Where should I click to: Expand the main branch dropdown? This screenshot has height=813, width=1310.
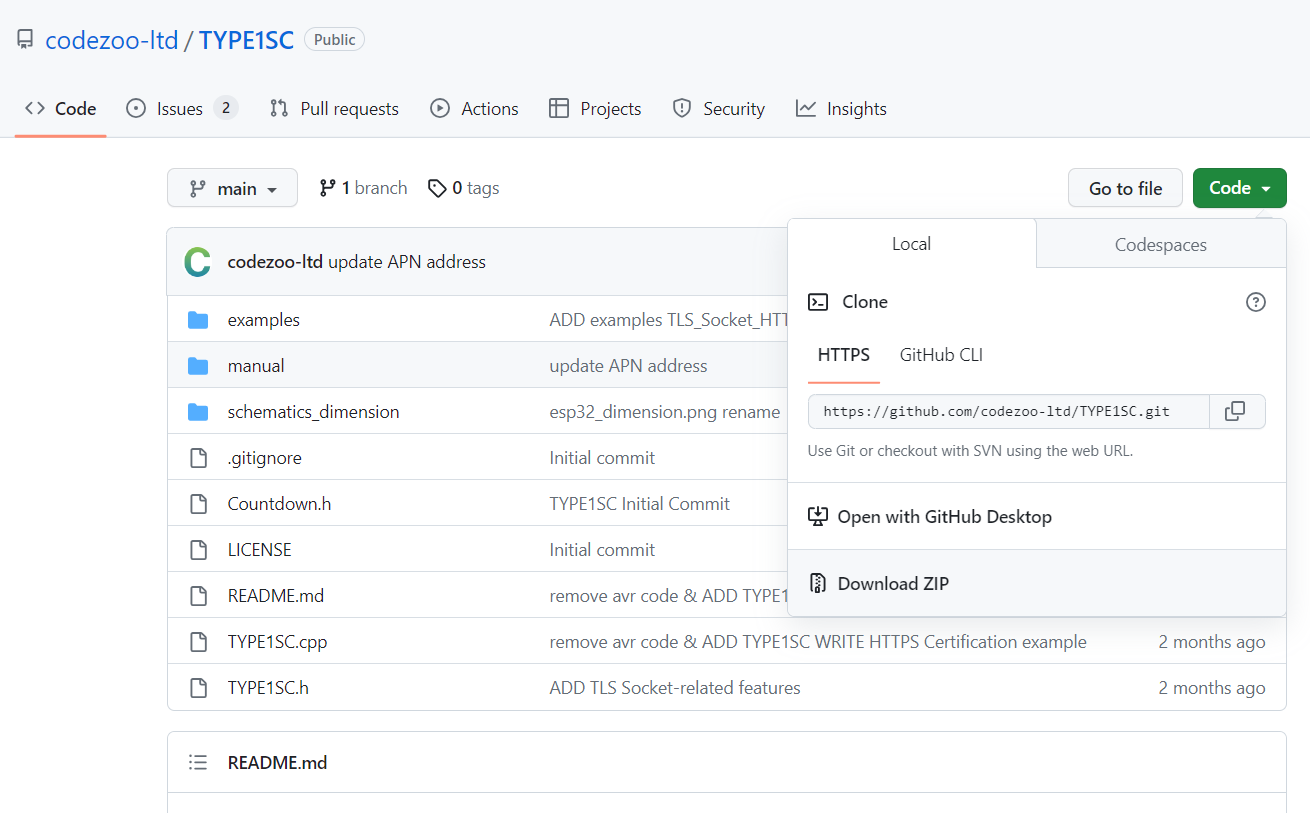232,188
